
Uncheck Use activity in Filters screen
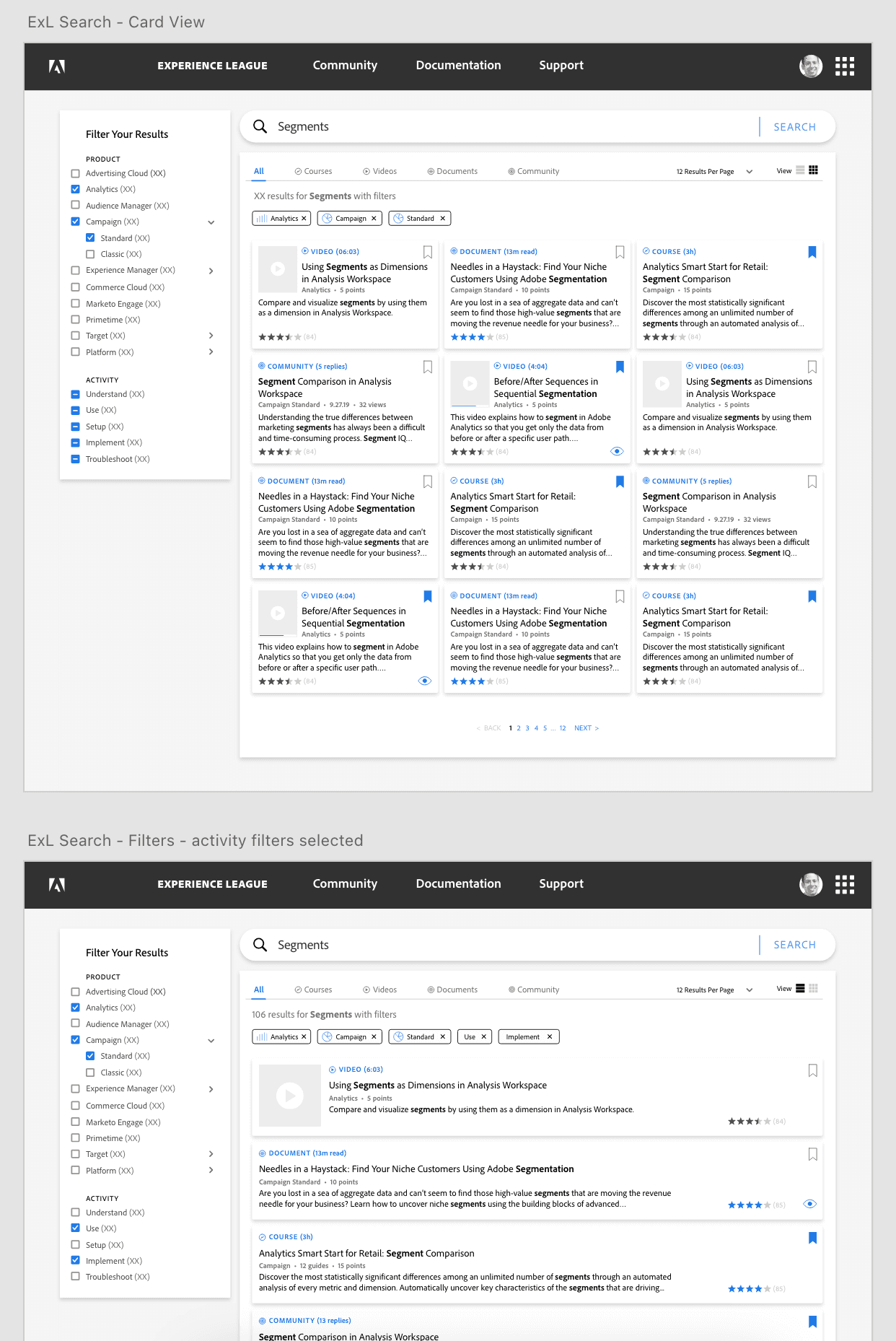[76, 1228]
